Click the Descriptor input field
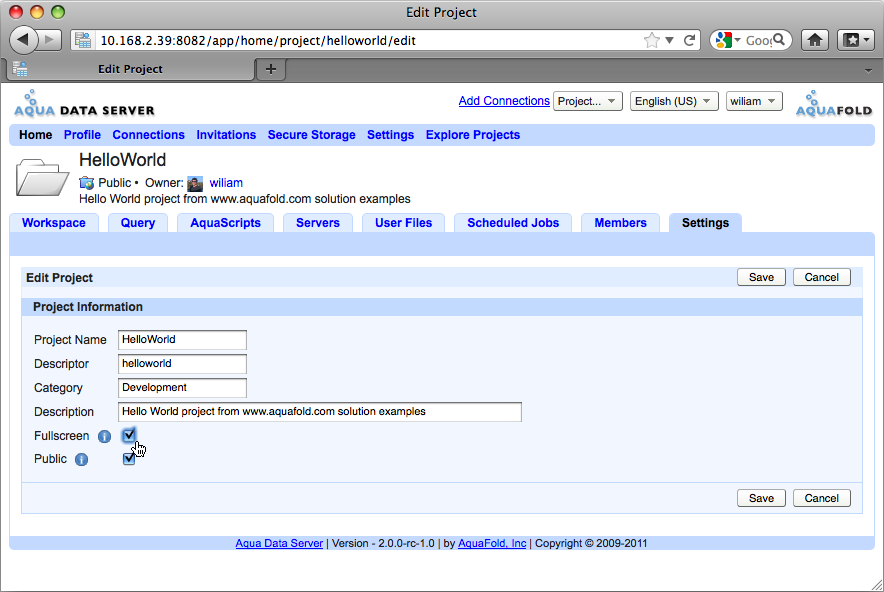Image resolution: width=884 pixels, height=592 pixels. tap(182, 364)
